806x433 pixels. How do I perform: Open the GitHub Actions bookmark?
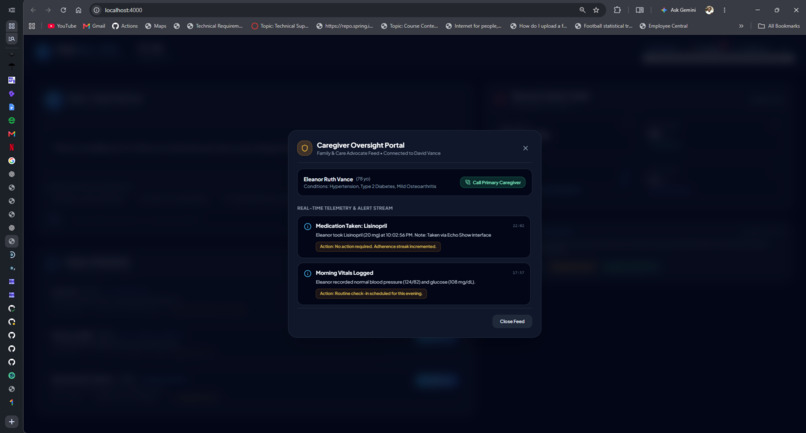pyautogui.click(x=125, y=26)
